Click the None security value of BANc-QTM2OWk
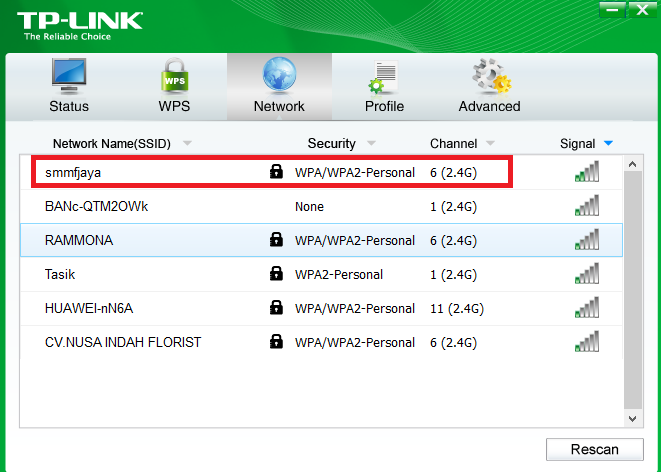 pos(309,206)
